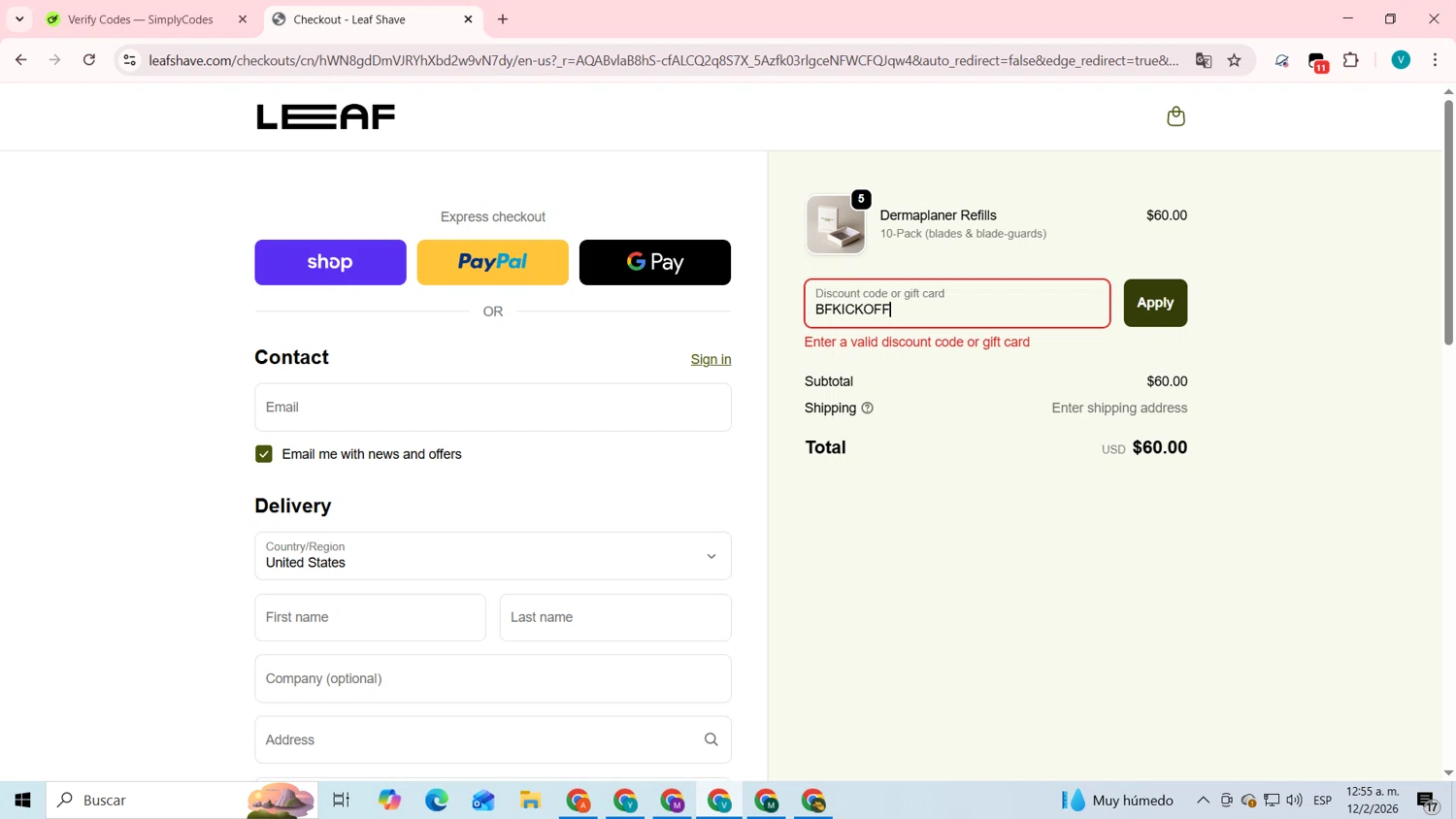This screenshot has height=819, width=1456.
Task: Click the address field search magnifier icon
Action: coord(711,739)
